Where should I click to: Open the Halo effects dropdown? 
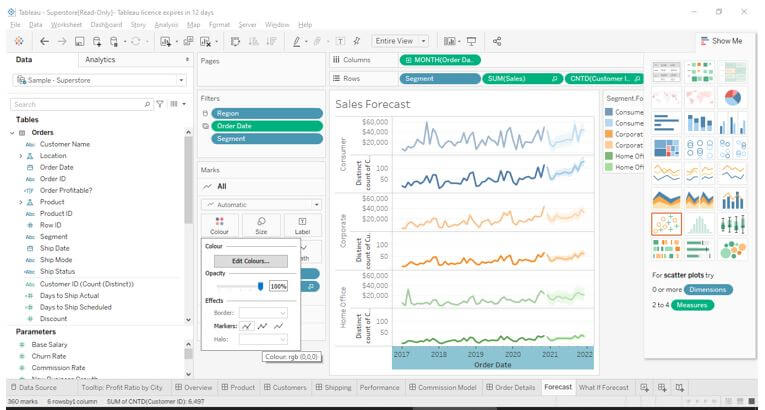263,339
